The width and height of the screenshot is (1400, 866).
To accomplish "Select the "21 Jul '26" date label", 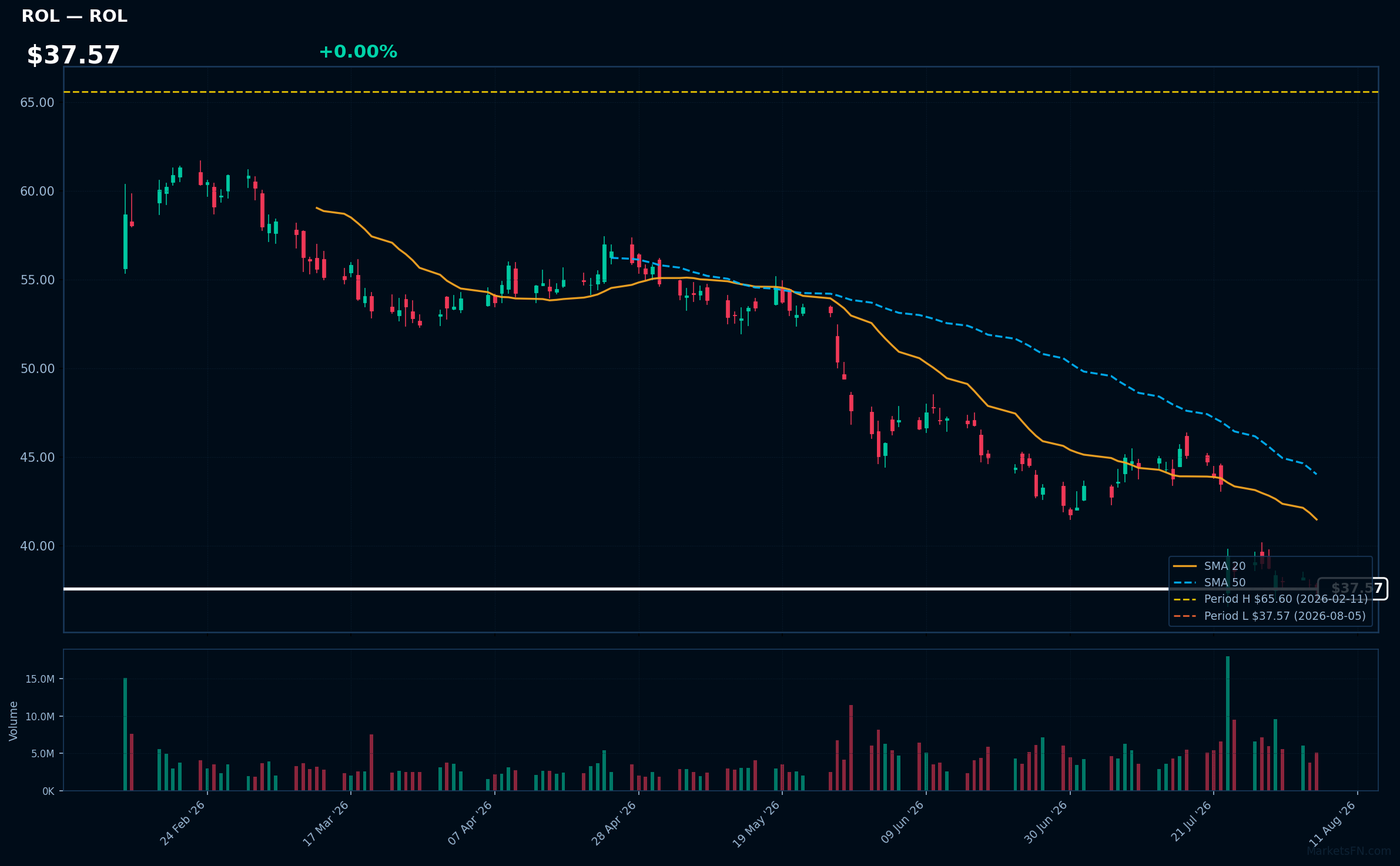I will [1191, 821].
